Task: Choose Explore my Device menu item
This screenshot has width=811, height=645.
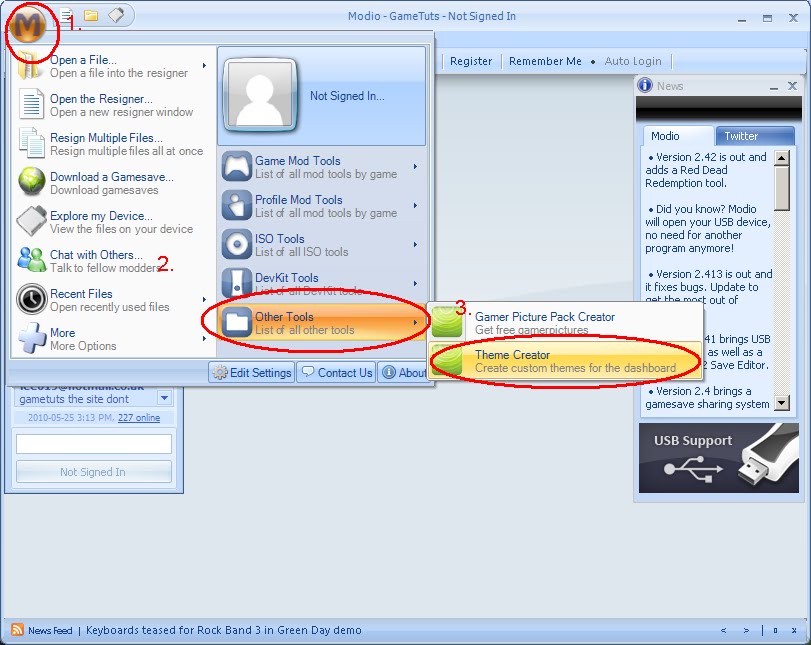Action: pyautogui.click(x=112, y=222)
